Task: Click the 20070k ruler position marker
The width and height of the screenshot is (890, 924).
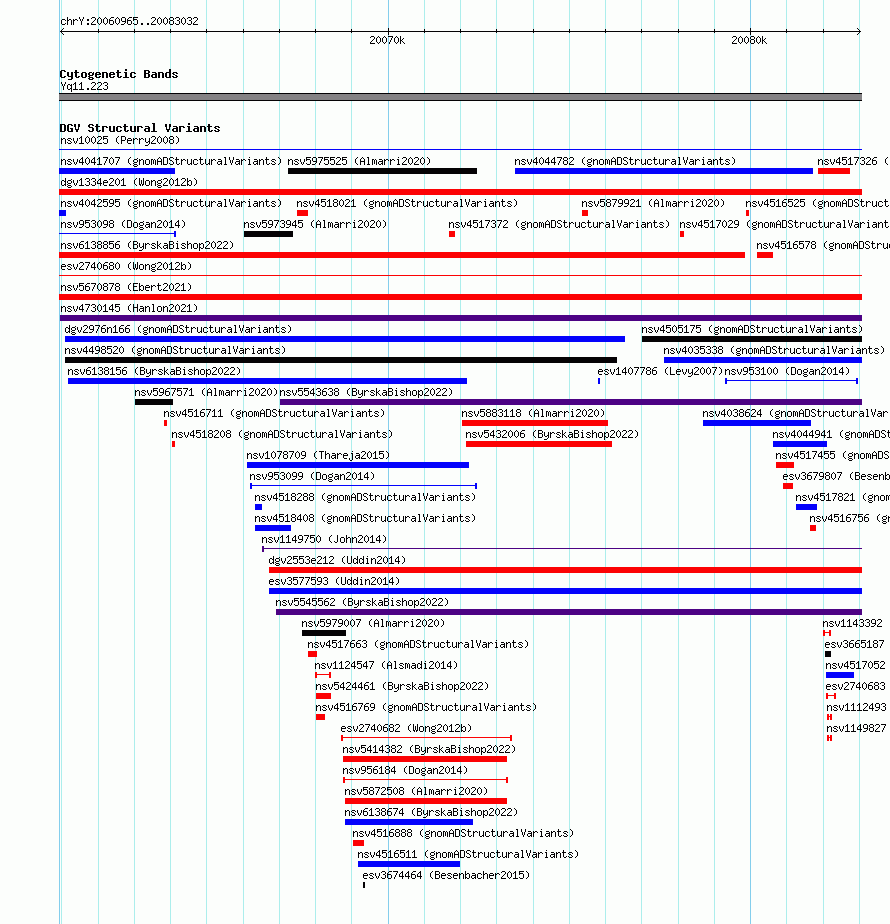Action: tap(387, 40)
